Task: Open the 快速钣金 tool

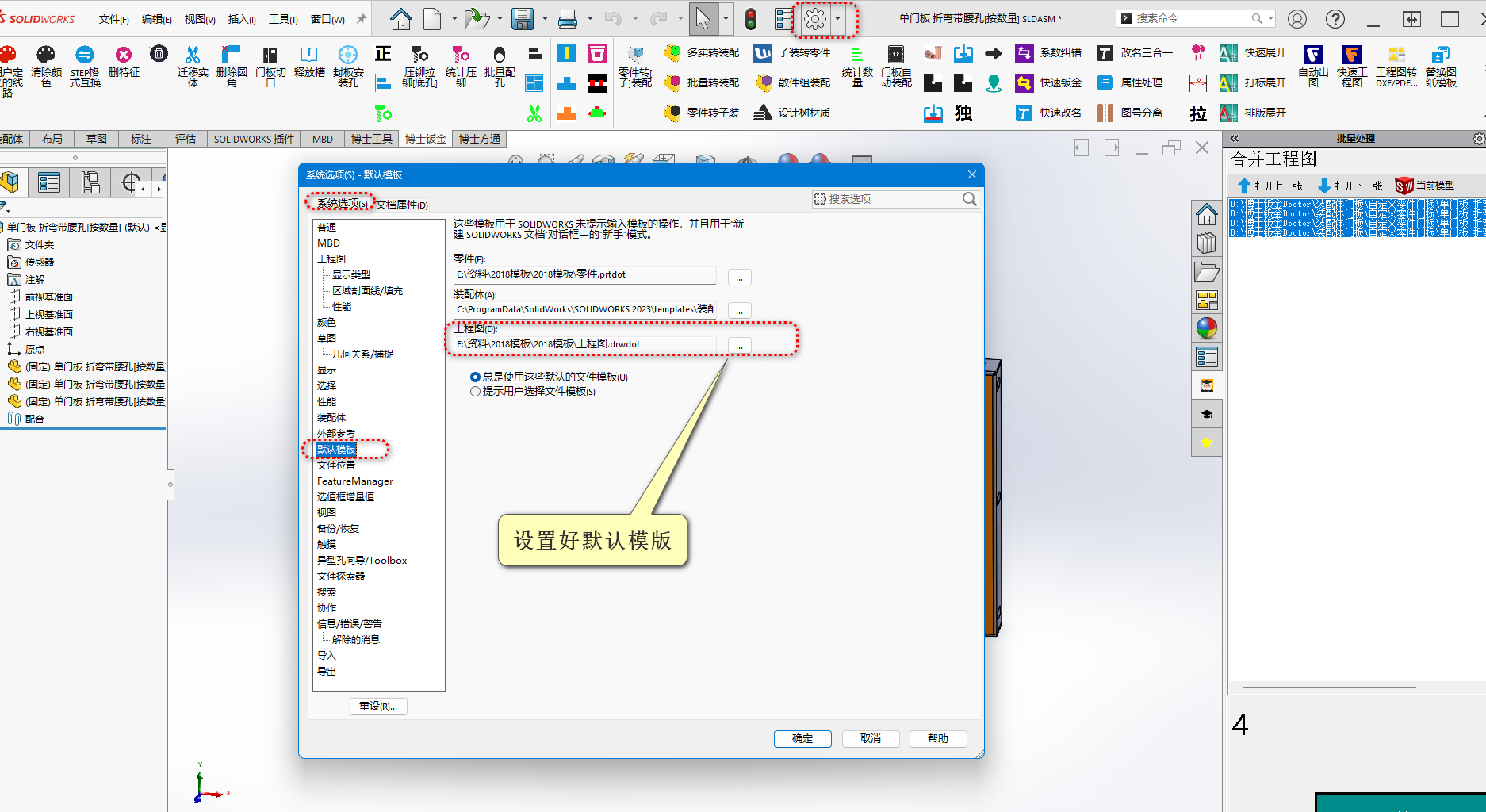Action: (1048, 82)
